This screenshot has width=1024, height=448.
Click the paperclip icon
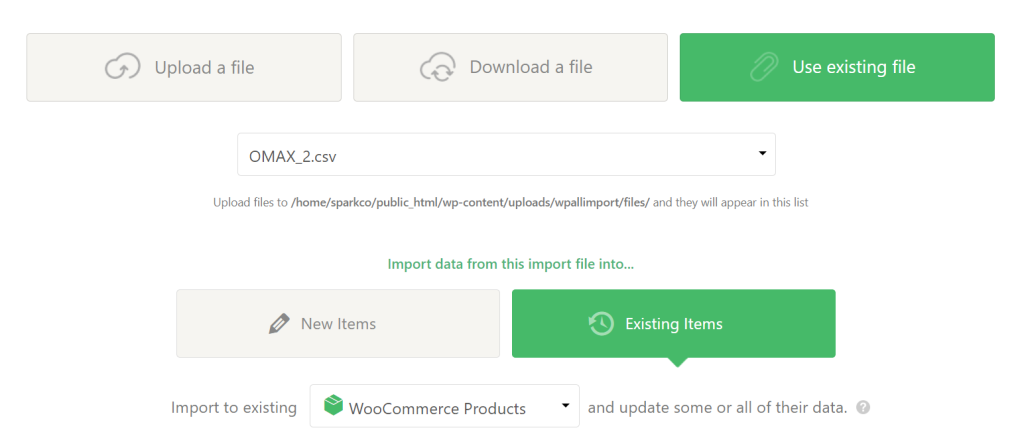[x=764, y=67]
